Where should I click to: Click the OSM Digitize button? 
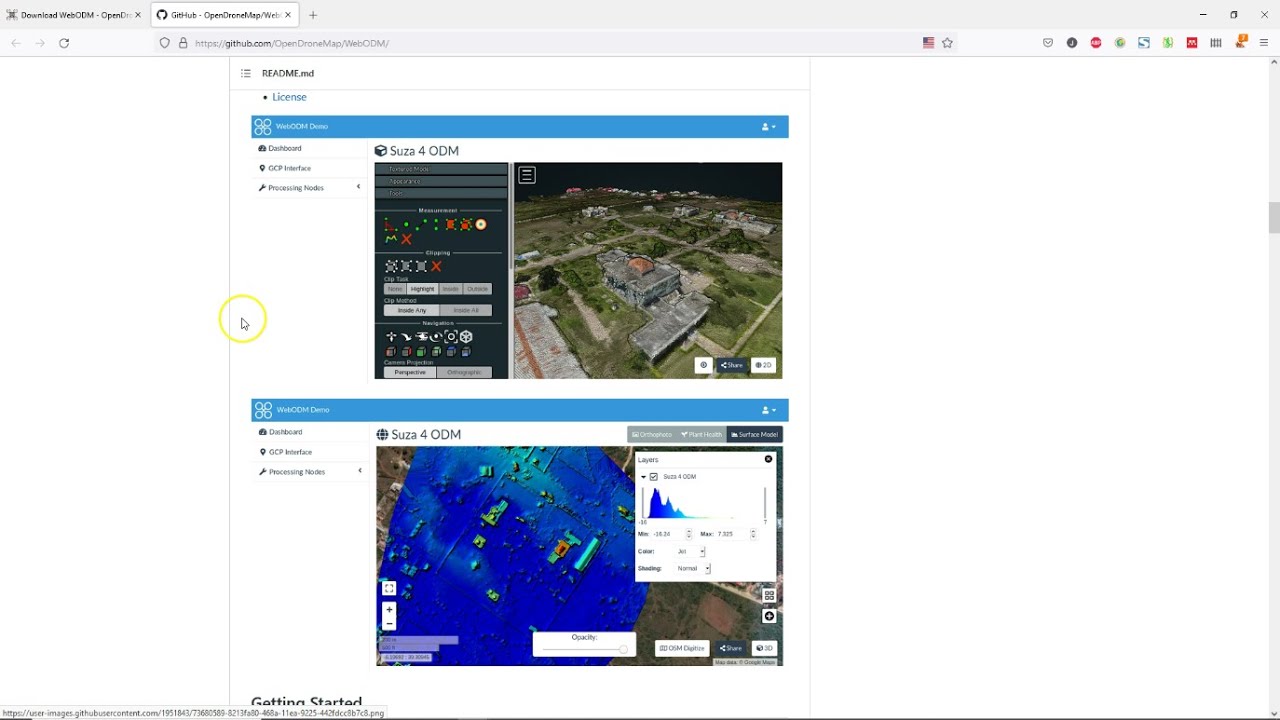682,648
